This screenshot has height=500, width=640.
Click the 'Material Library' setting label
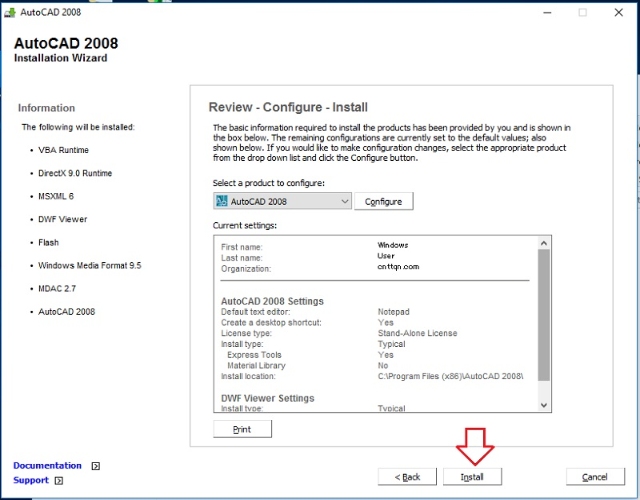(x=256, y=365)
